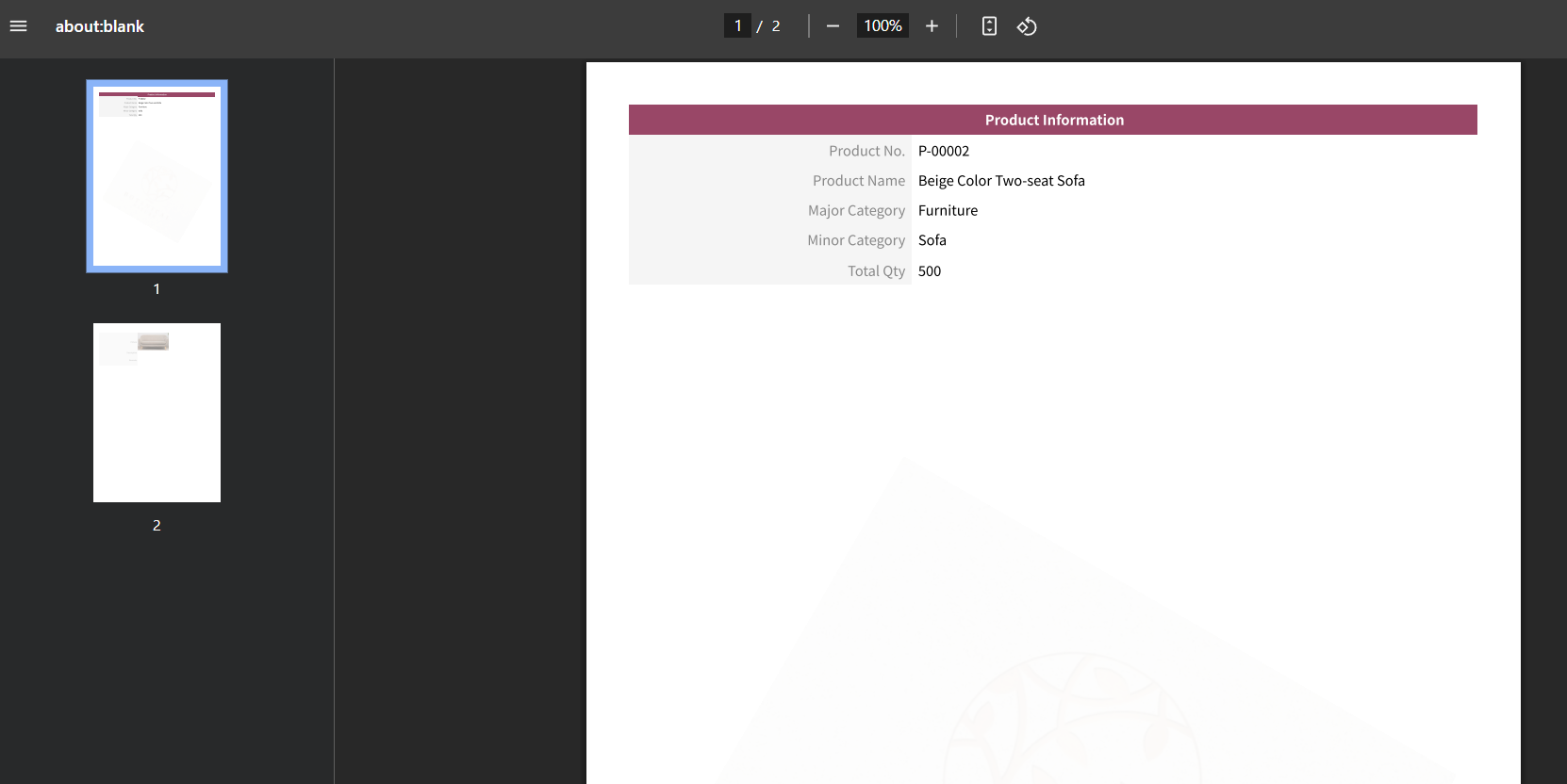
Task: Click the about:blank document title
Action: (x=100, y=26)
